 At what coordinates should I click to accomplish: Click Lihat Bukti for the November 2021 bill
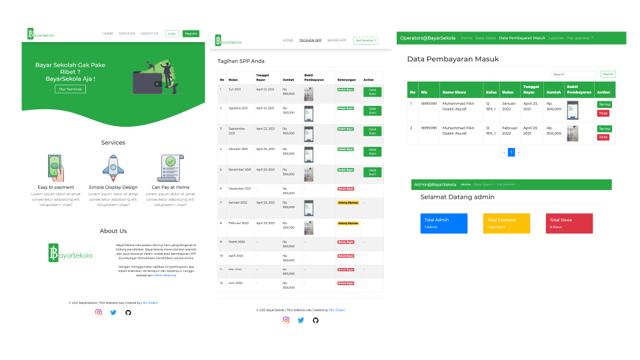(x=372, y=172)
